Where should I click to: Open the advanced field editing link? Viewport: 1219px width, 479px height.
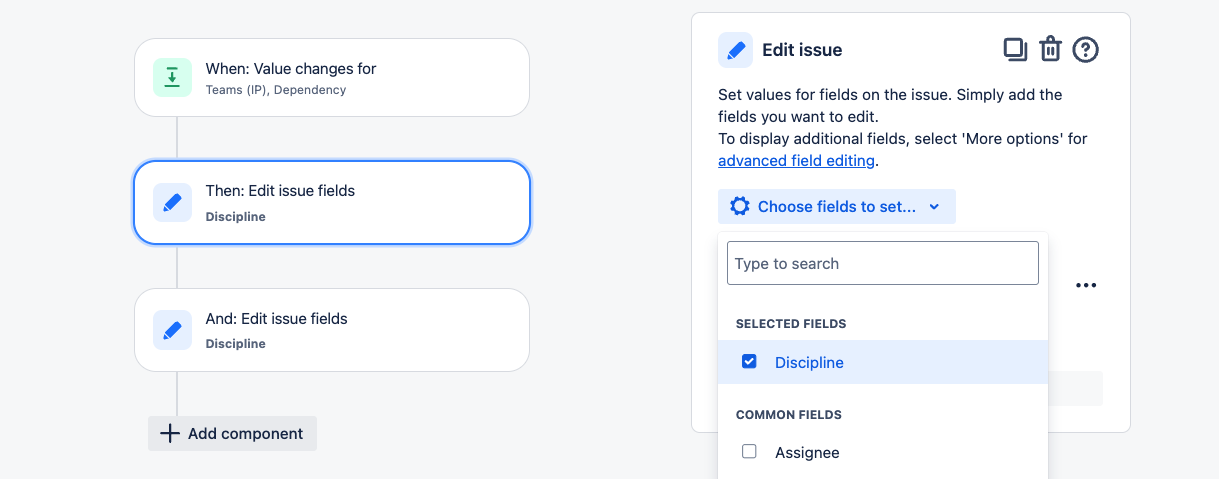[x=797, y=160]
